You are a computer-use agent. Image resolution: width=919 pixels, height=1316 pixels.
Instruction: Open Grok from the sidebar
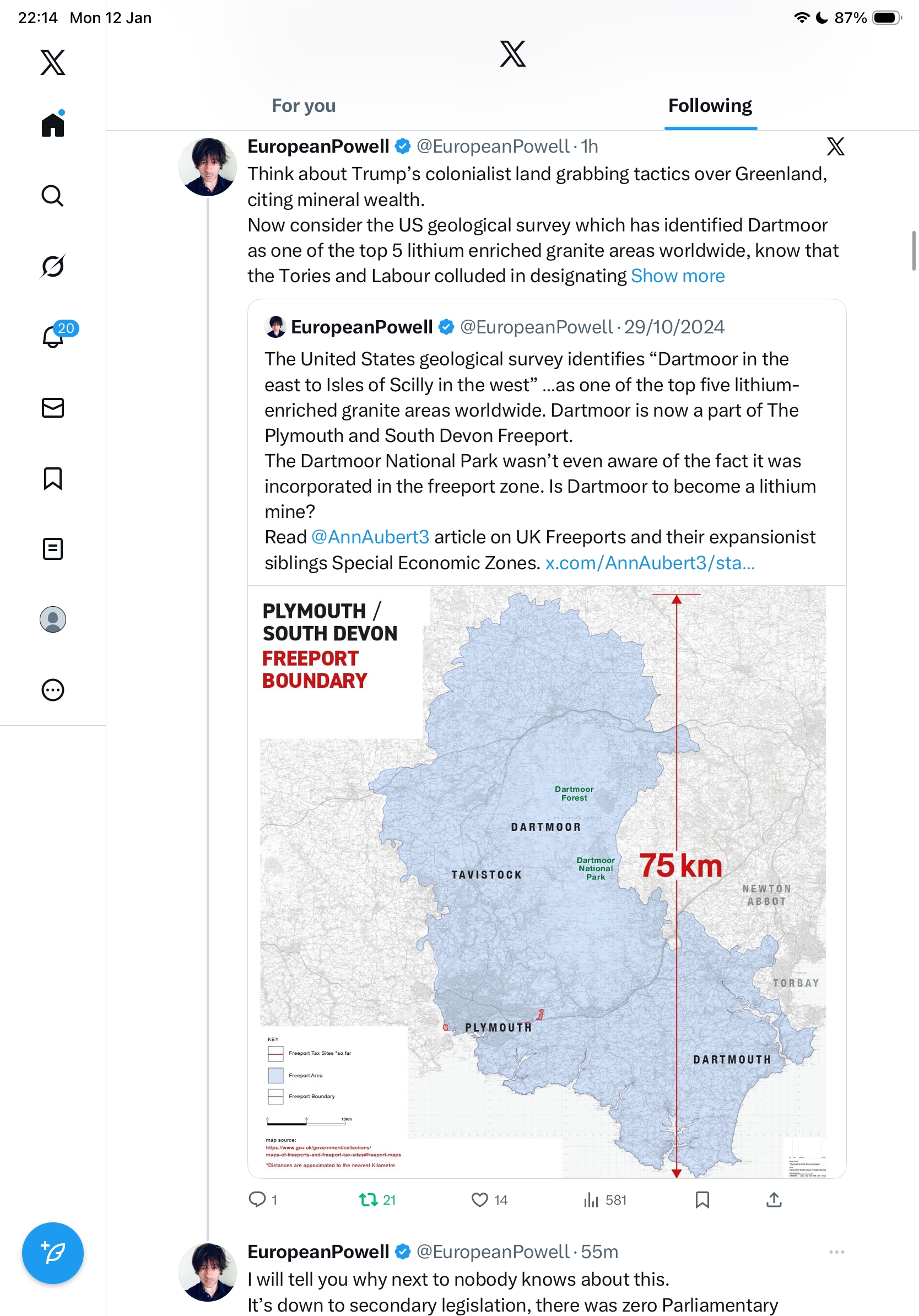coord(53,267)
